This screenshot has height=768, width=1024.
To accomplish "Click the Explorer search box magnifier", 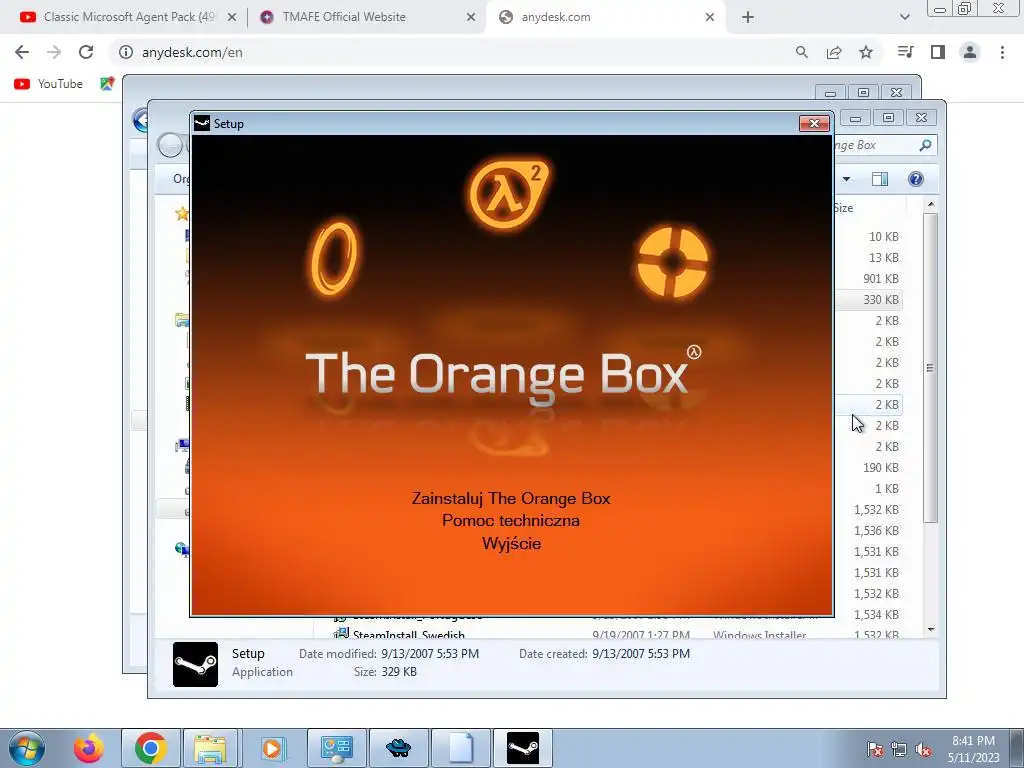I will 925,145.
